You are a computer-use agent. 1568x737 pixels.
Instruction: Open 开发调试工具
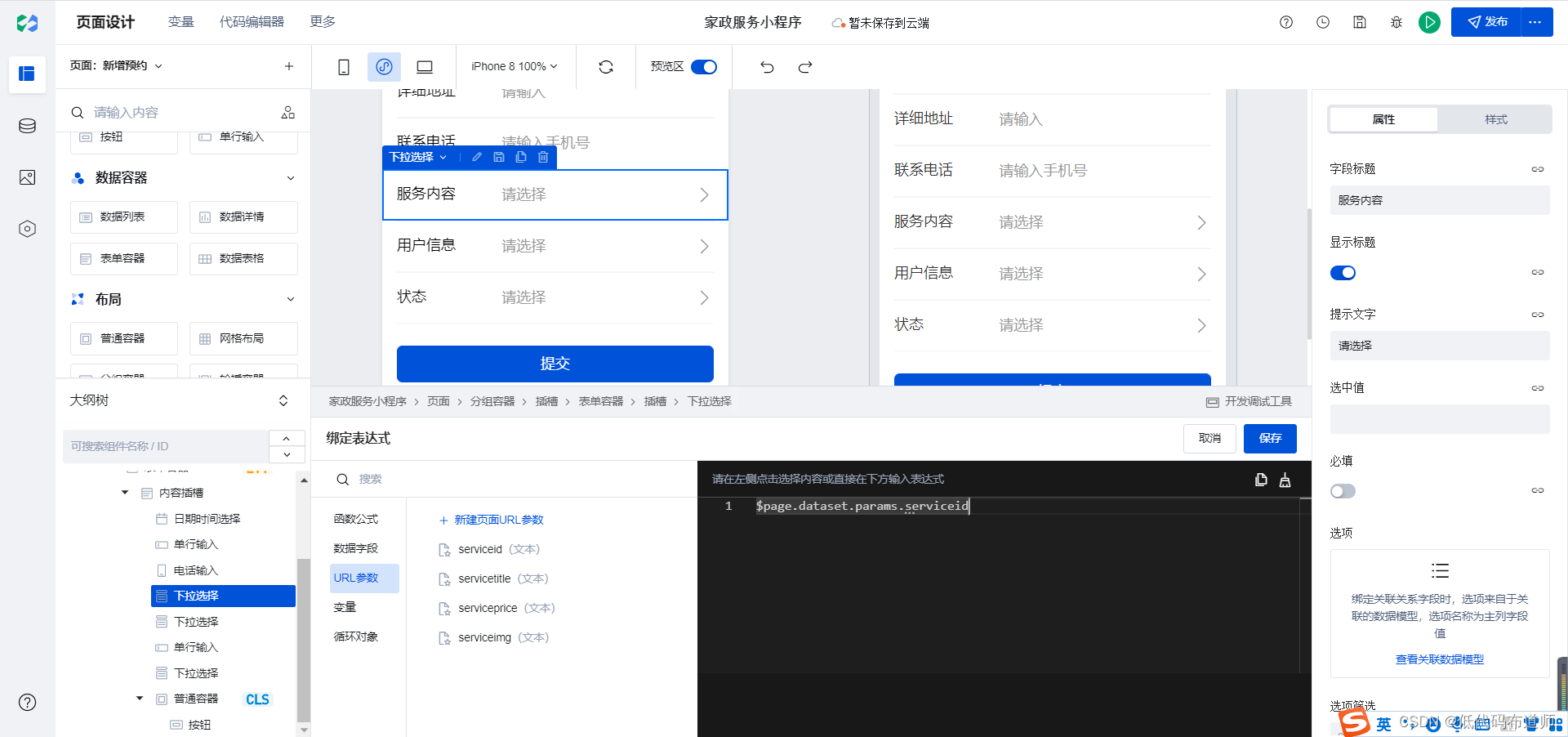point(1249,401)
